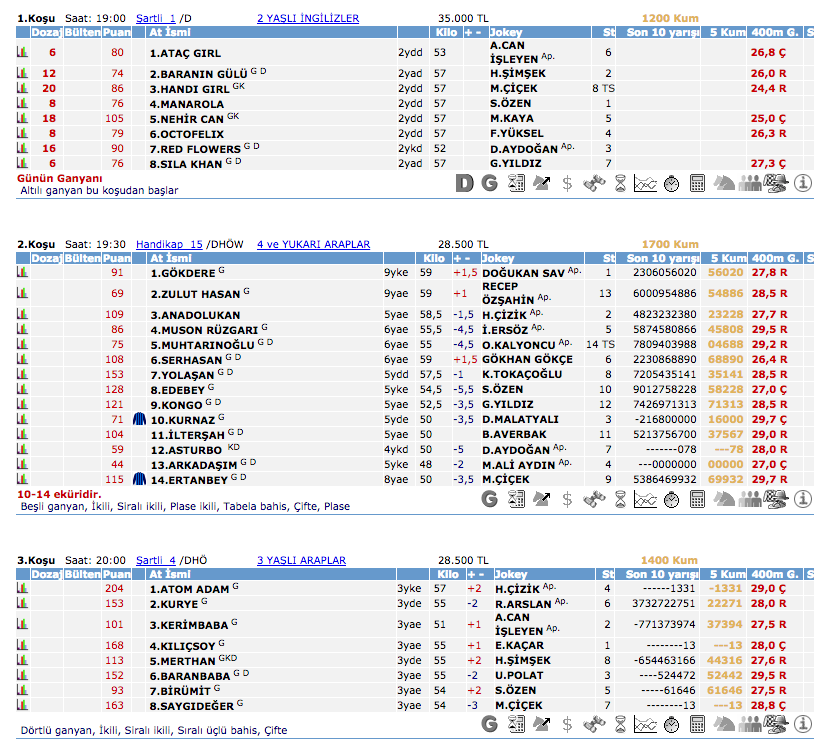Click the Jokey column header in race 2
The width and height of the screenshot is (834, 749).
click(x=510, y=258)
